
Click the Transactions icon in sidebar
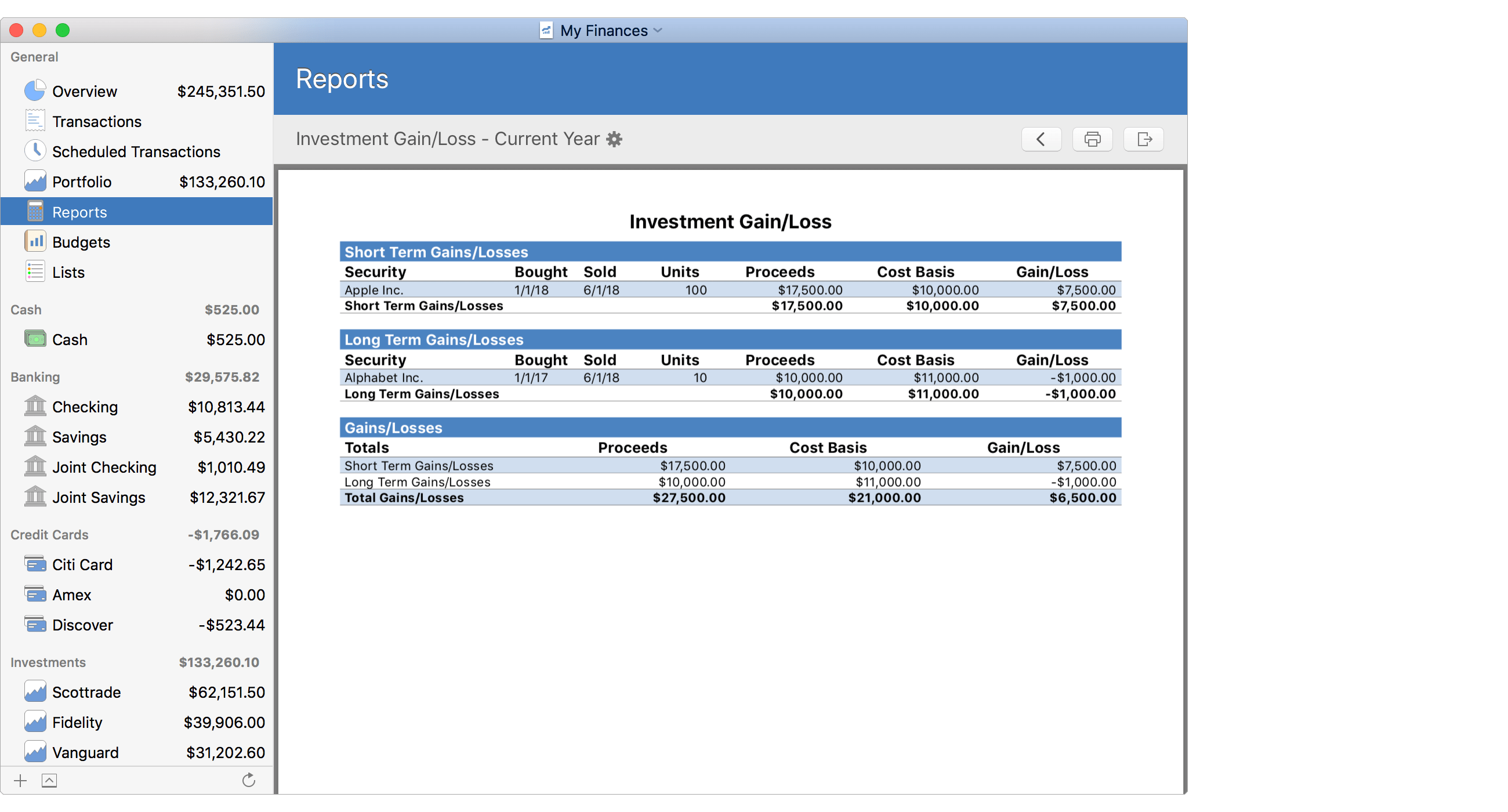point(34,122)
